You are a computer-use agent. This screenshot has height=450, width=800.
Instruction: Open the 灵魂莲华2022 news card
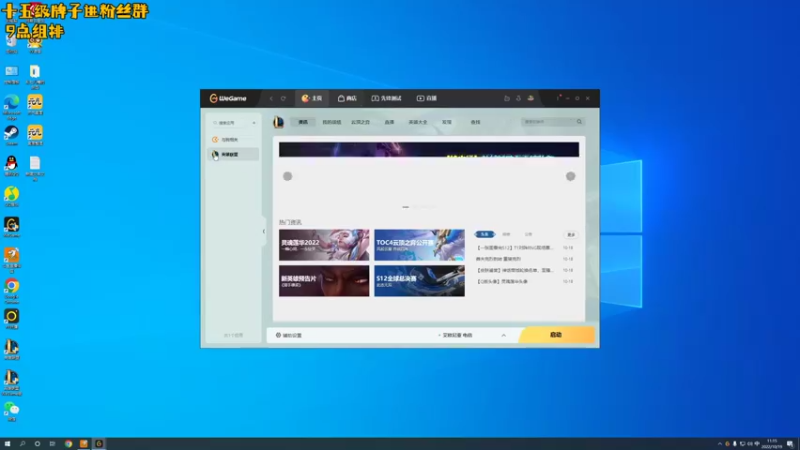point(324,245)
